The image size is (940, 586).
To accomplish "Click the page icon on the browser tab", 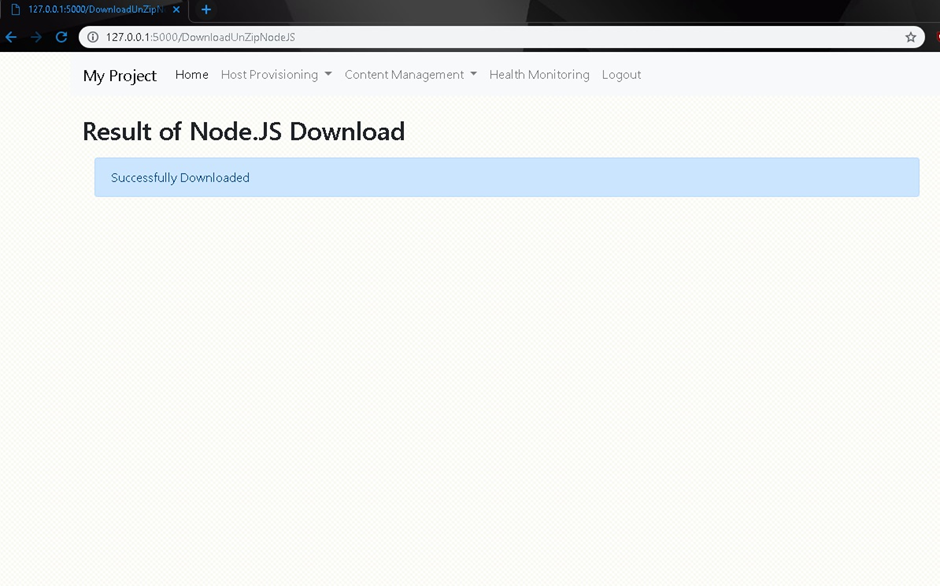I will pos(16,9).
